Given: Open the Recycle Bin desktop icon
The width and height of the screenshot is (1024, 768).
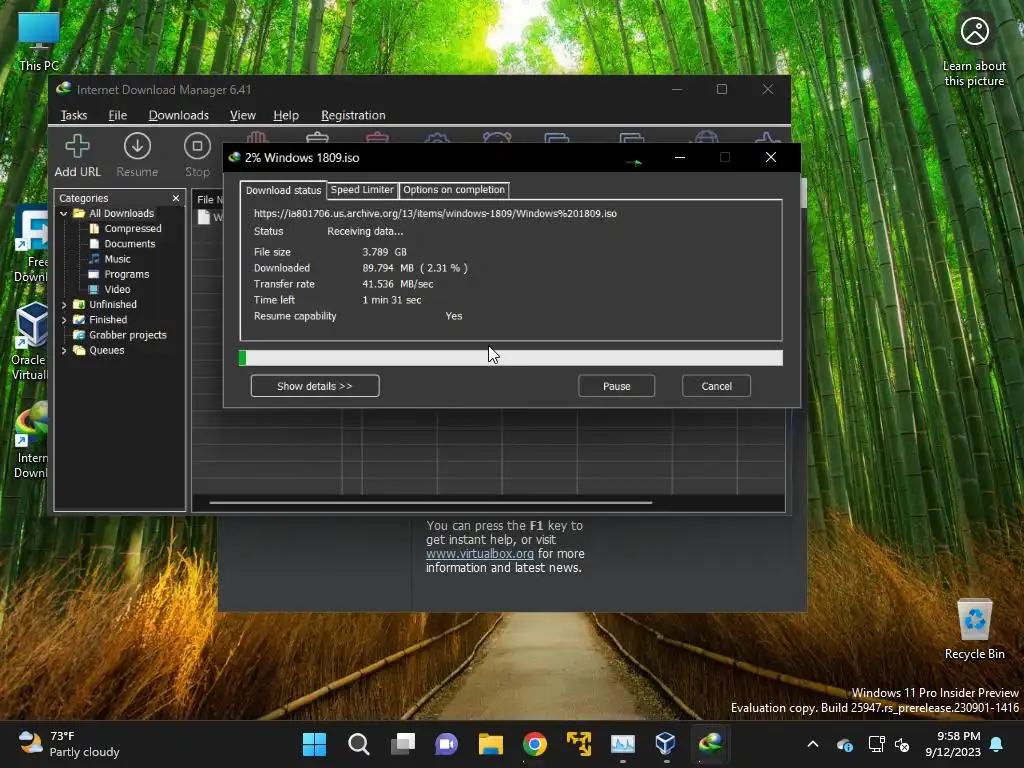Looking at the screenshot, I should click(x=974, y=629).
